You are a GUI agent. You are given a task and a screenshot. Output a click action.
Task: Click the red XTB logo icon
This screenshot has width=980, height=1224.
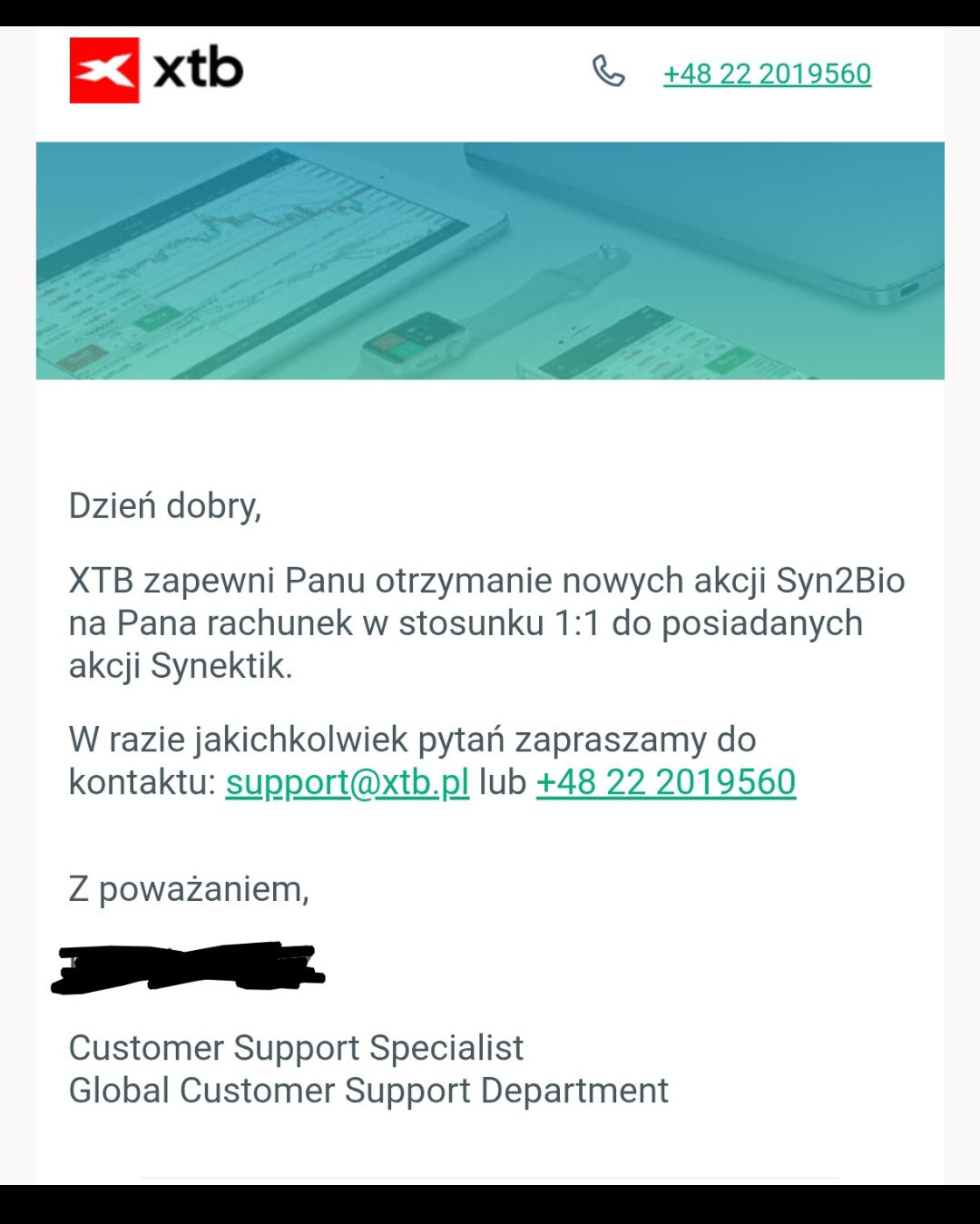click(104, 70)
